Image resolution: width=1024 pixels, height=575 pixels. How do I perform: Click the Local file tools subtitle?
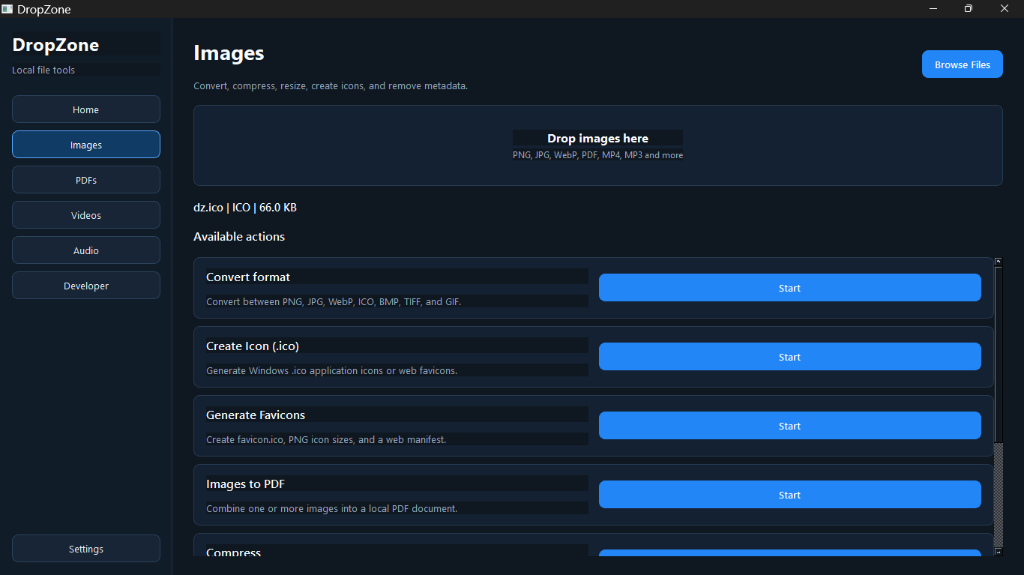coord(43,70)
